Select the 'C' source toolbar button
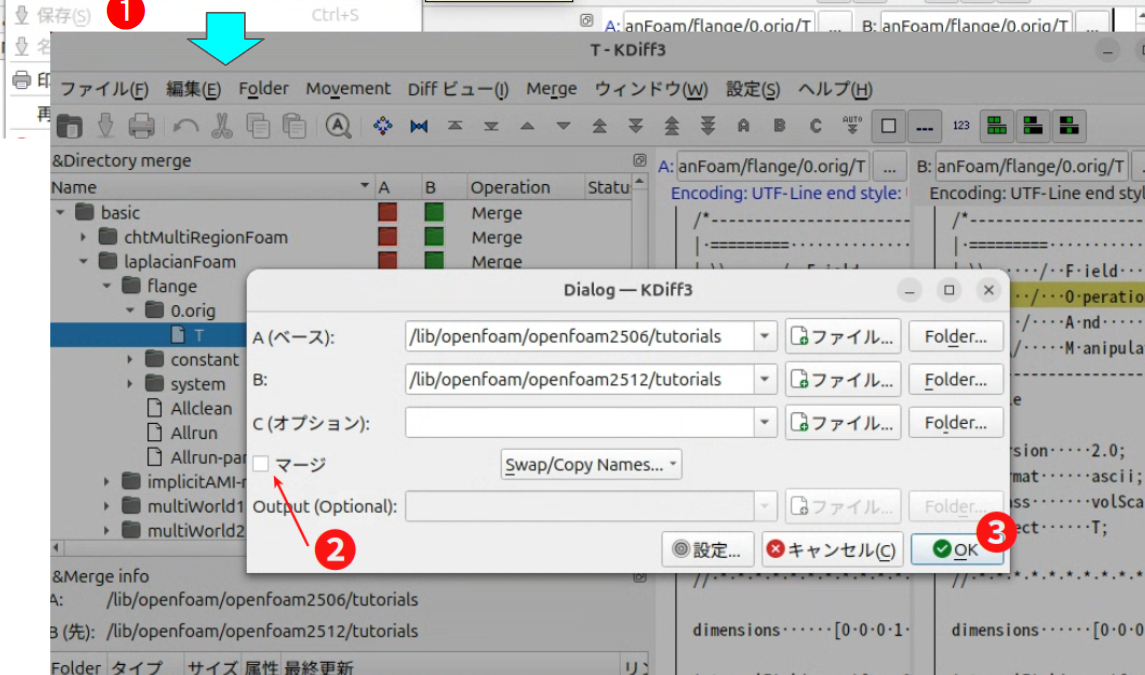Image resolution: width=1145 pixels, height=675 pixels. point(815,126)
